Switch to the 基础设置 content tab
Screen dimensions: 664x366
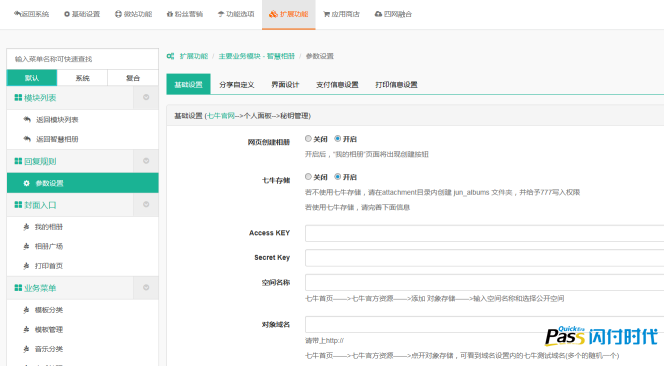[x=188, y=84]
